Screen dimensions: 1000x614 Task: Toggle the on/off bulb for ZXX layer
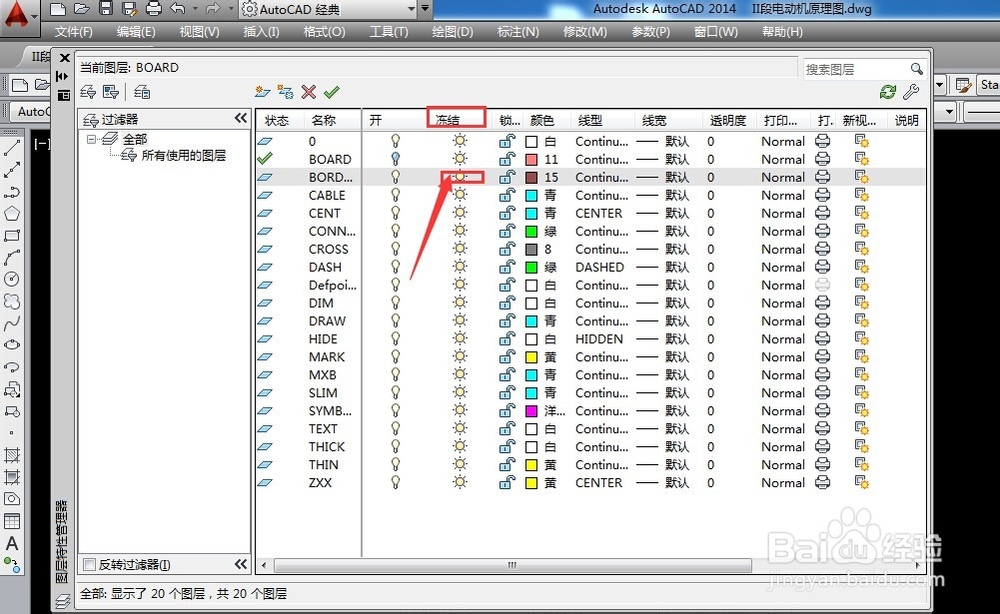[x=395, y=482]
